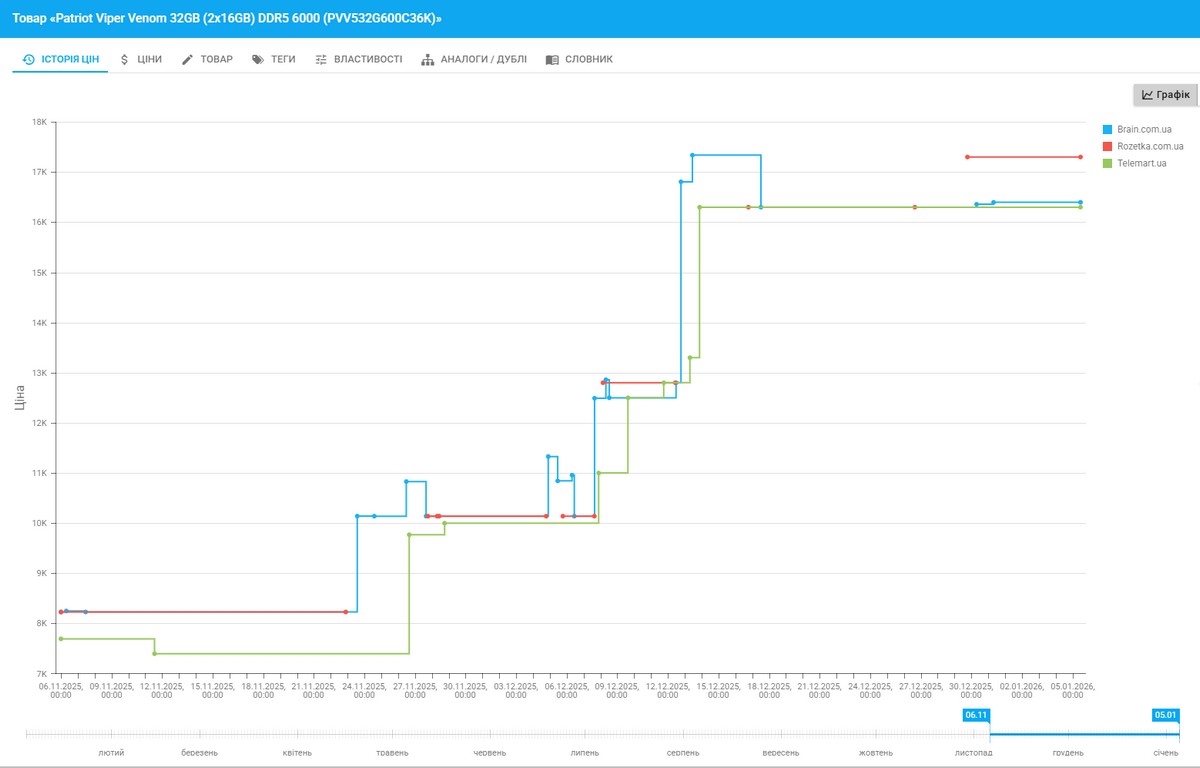The width and height of the screenshot is (1200, 768).
Task: Click the hierarchy icon for АНАЛОГИ / ДУБЛІ
Action: [428, 59]
